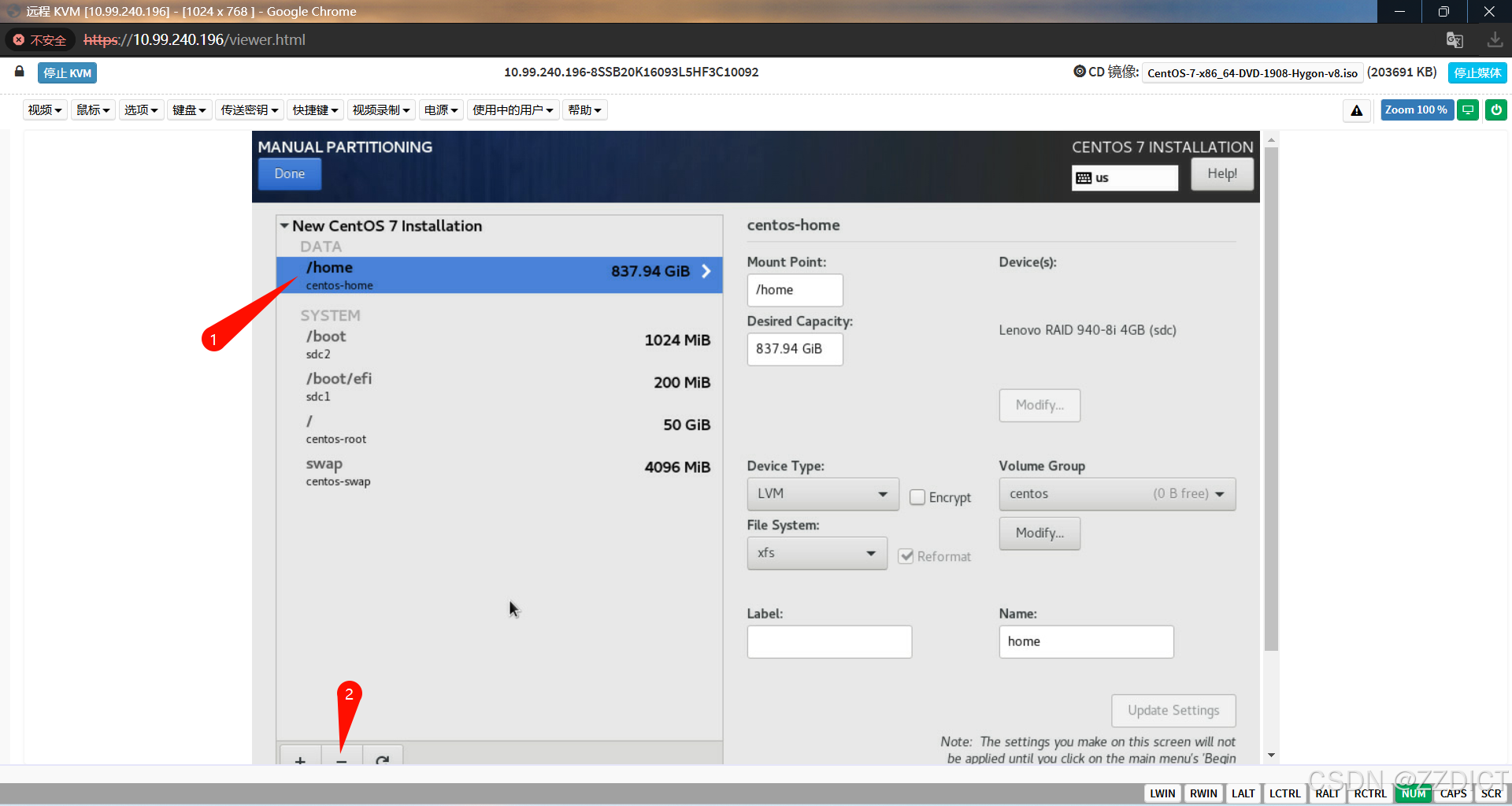Image resolution: width=1512 pixels, height=806 pixels.
Task: Open the File System xfs dropdown
Action: click(x=817, y=553)
